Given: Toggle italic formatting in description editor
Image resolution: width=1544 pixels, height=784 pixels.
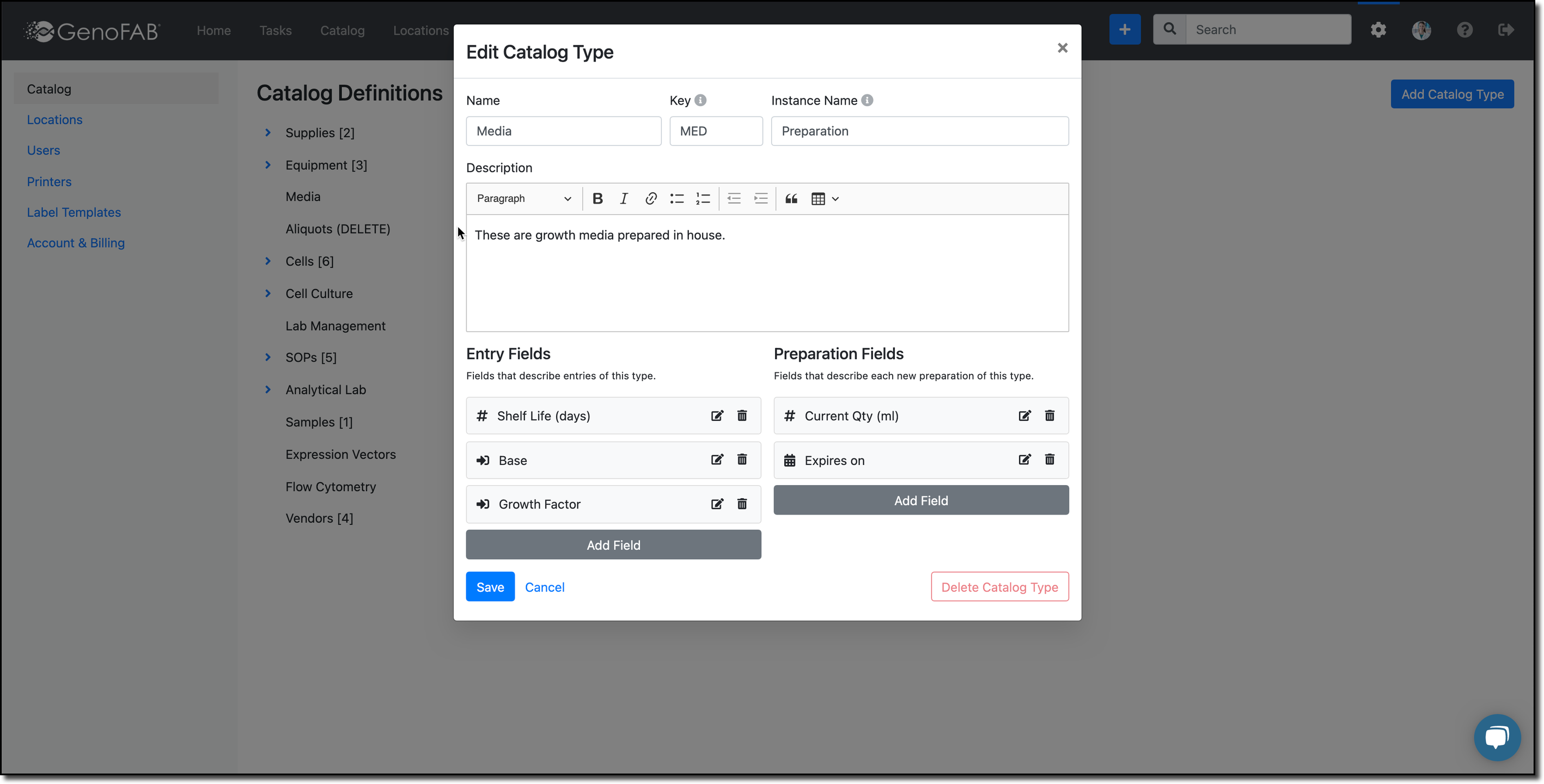Looking at the screenshot, I should click(x=624, y=198).
